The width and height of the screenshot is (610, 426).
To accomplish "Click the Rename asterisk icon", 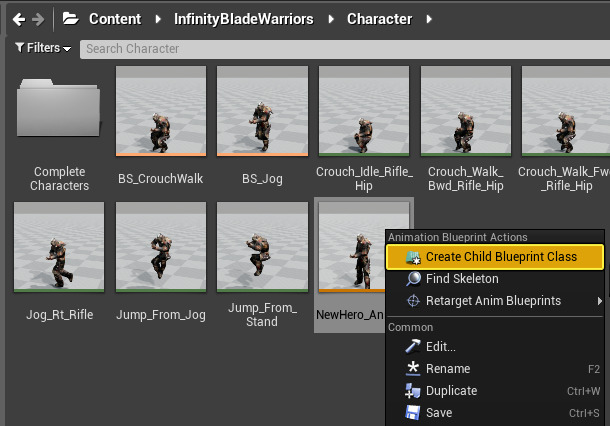I will (x=413, y=368).
